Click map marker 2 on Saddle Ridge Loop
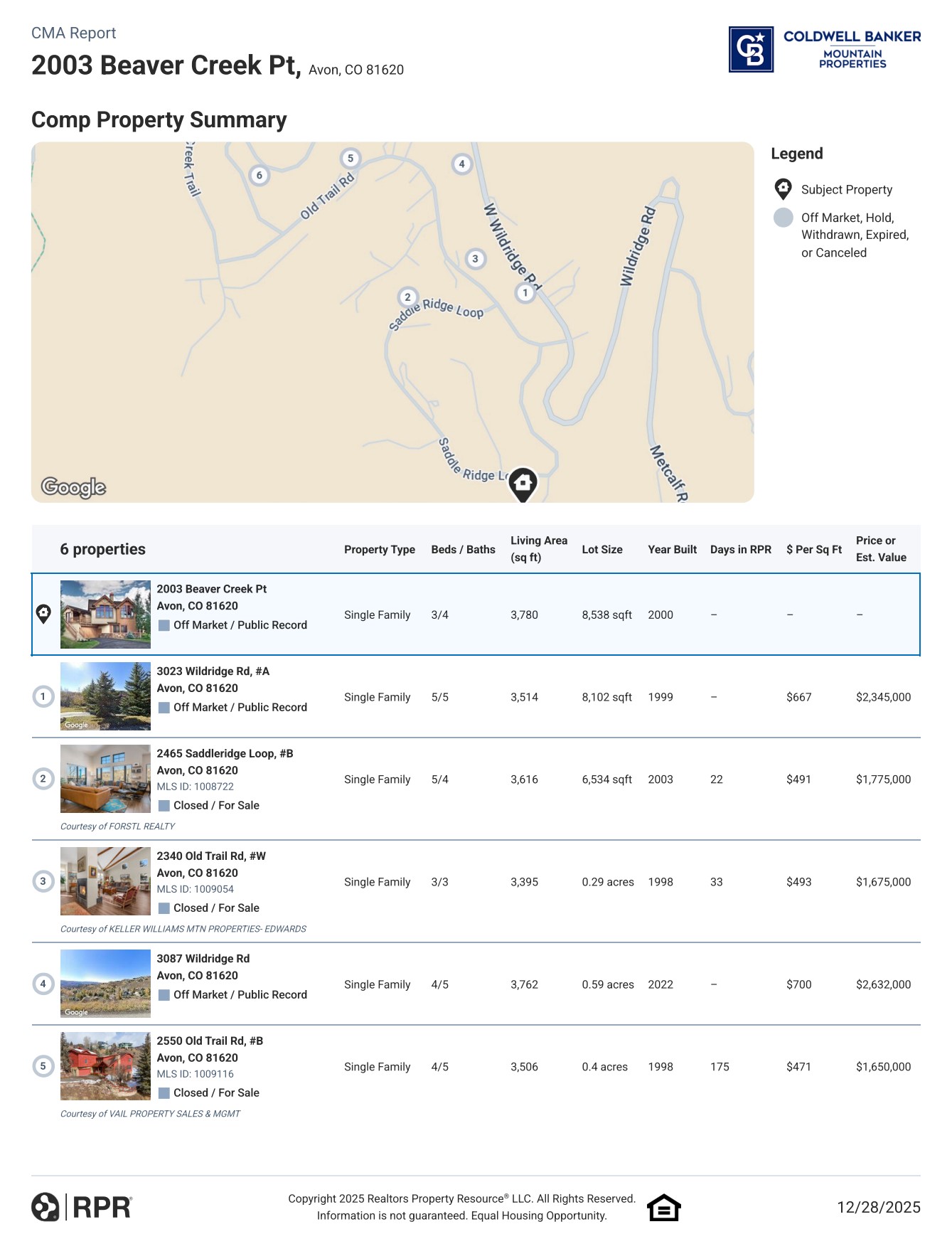The width and height of the screenshot is (952, 1234). (407, 297)
